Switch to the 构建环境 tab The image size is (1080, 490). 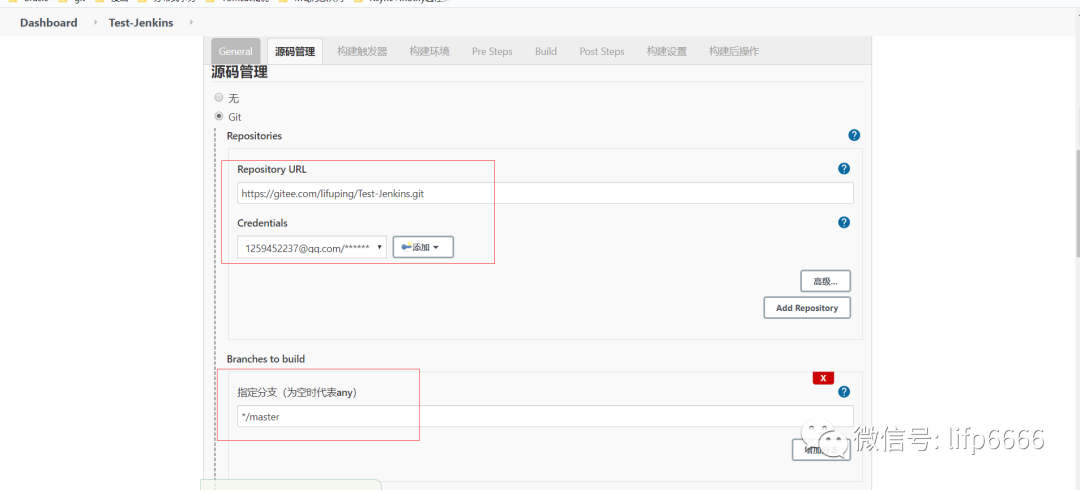pos(429,51)
